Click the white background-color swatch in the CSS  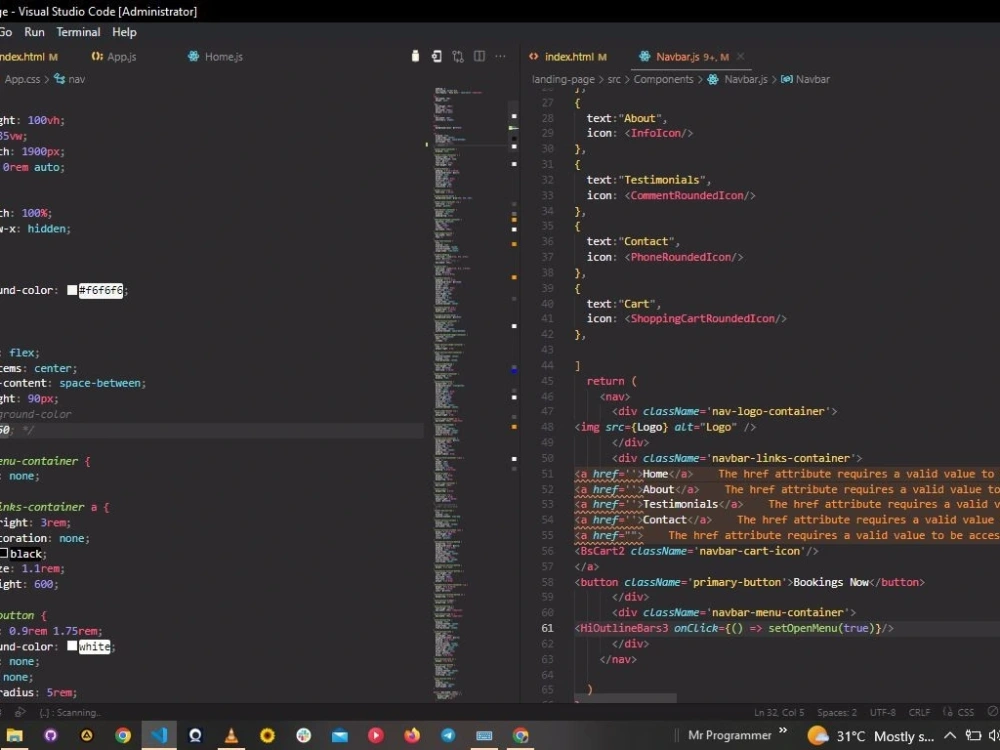tap(71, 646)
